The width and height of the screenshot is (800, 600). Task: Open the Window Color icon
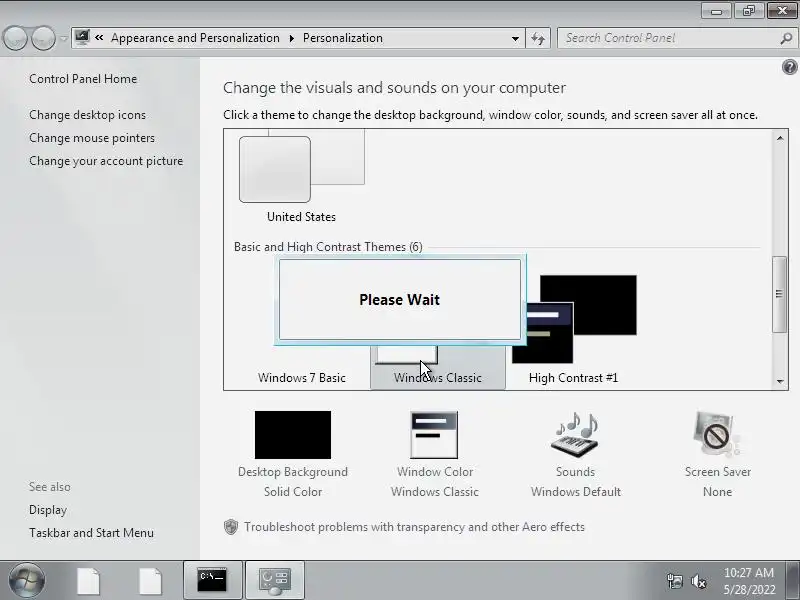click(x=434, y=435)
